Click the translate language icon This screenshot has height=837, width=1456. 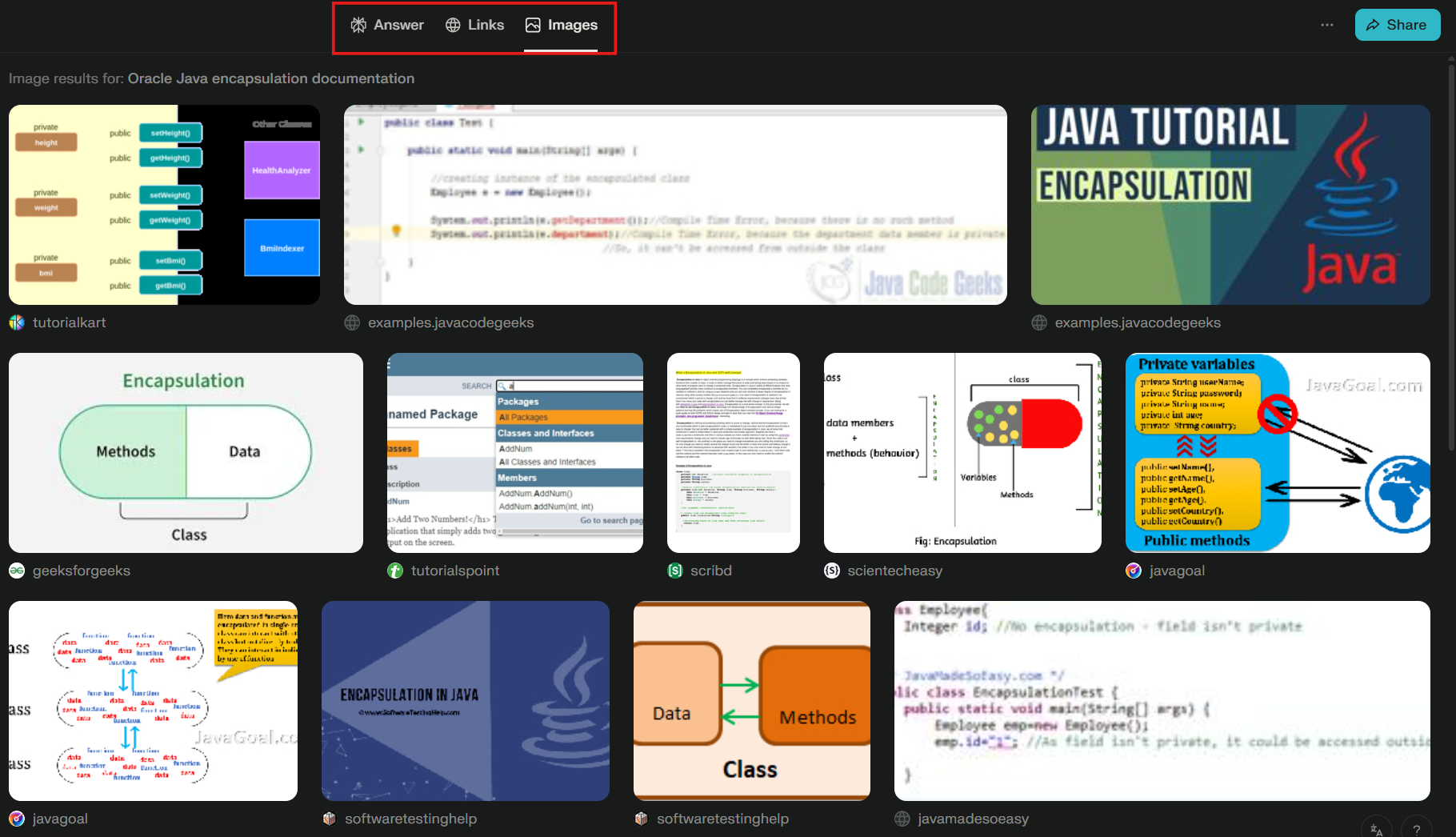pyautogui.click(x=1376, y=829)
